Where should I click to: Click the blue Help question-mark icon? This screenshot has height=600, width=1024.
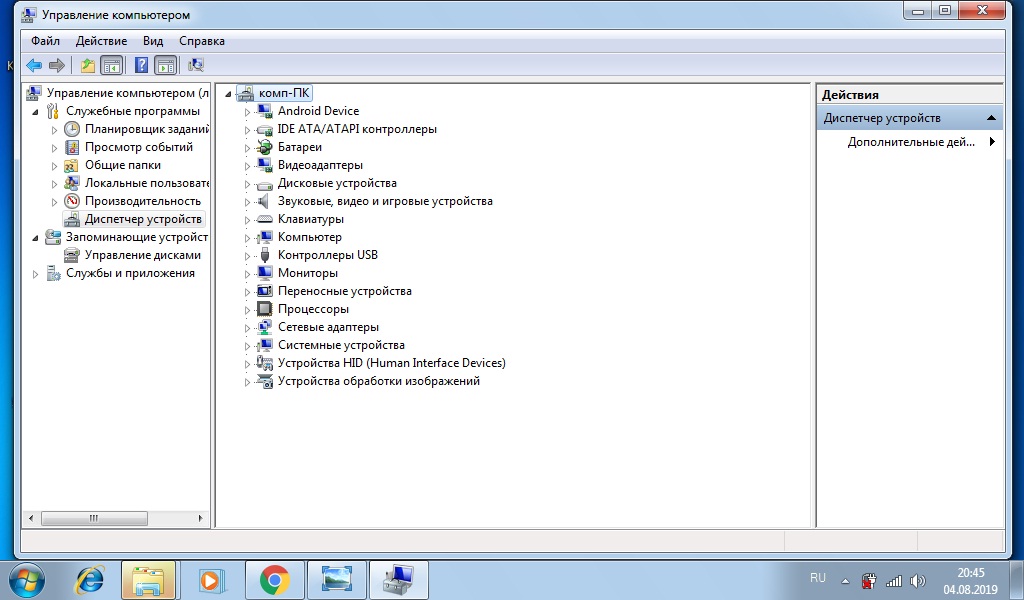141,65
